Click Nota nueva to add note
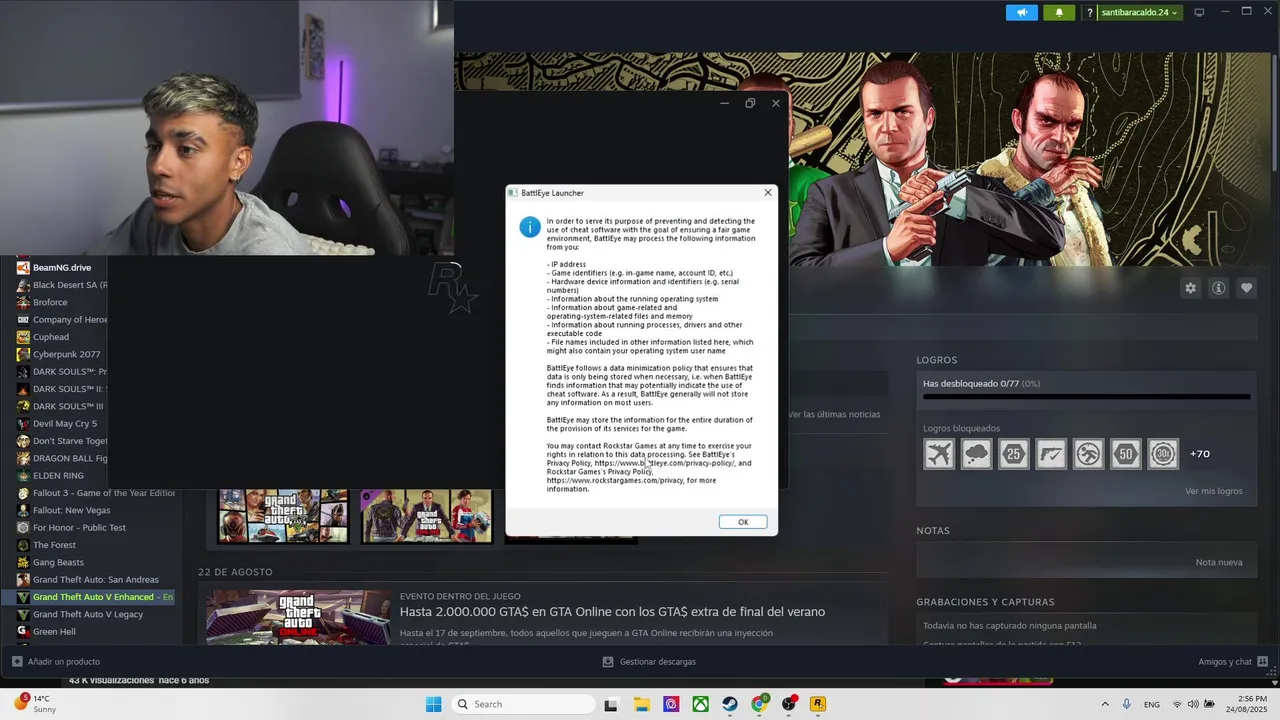 click(1218, 562)
